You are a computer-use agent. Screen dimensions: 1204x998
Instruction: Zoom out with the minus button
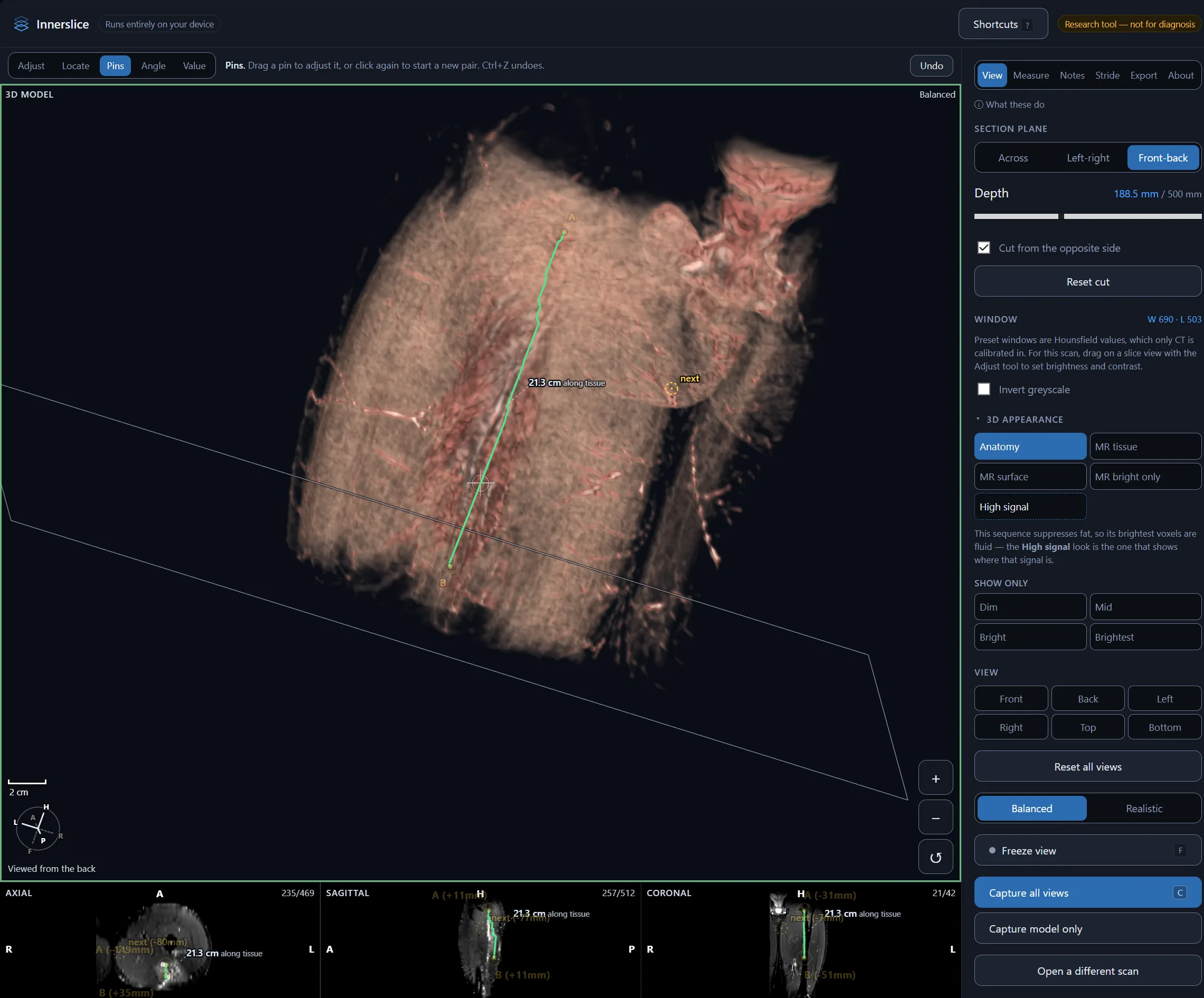pos(935,818)
